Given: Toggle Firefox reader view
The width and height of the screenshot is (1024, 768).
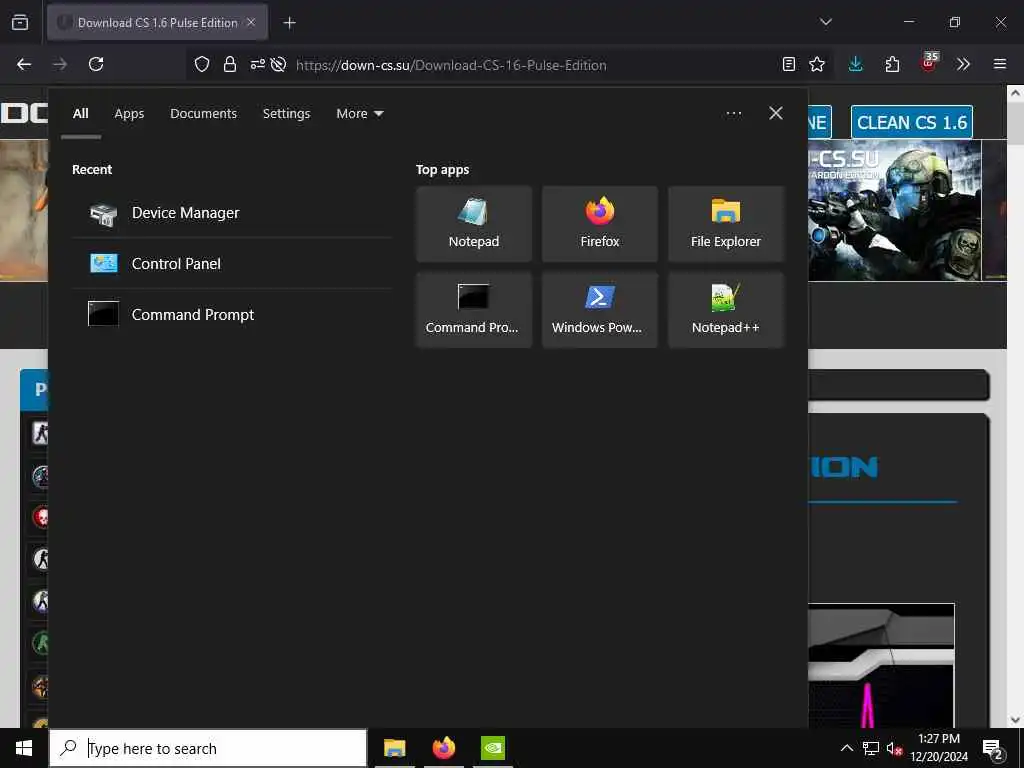Looking at the screenshot, I should (789, 64).
